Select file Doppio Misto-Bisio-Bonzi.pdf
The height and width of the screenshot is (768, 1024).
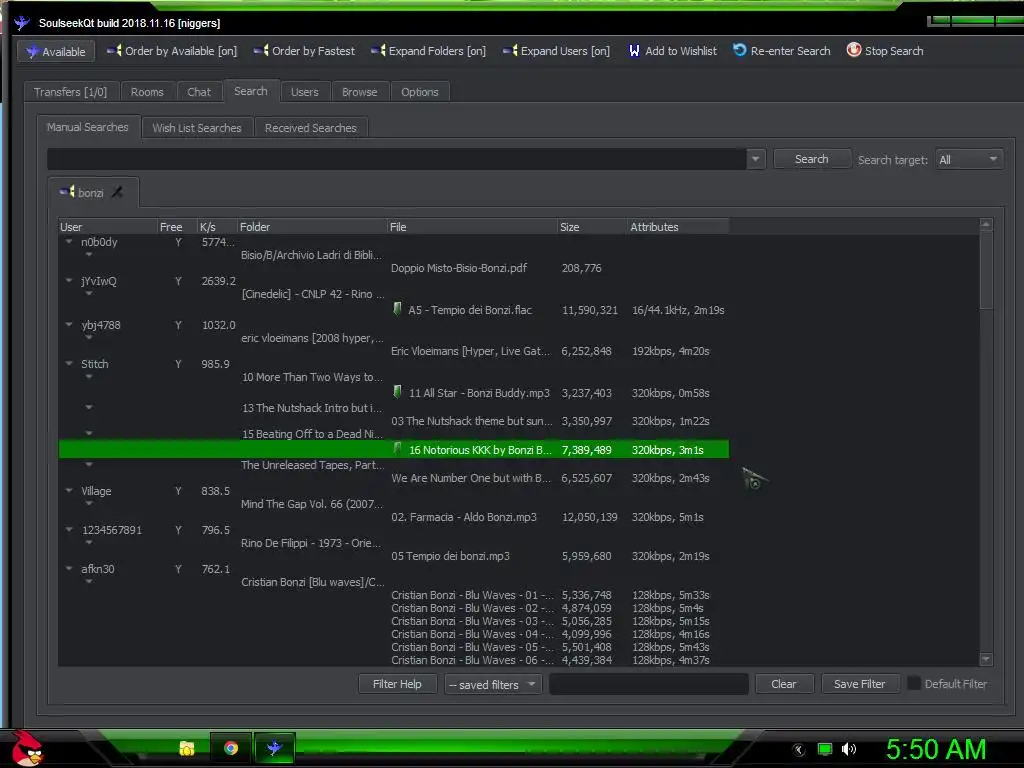click(x=459, y=268)
